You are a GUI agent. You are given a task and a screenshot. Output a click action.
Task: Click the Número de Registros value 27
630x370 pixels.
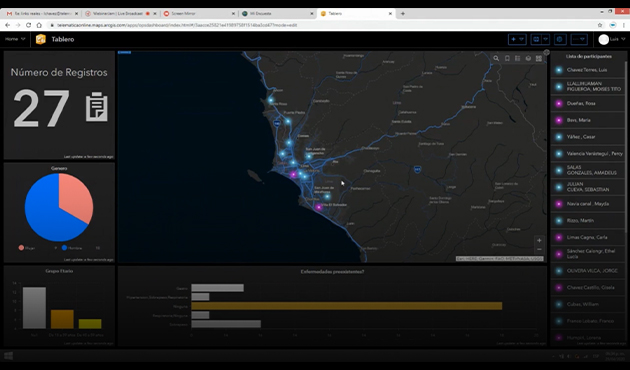tap(42, 108)
